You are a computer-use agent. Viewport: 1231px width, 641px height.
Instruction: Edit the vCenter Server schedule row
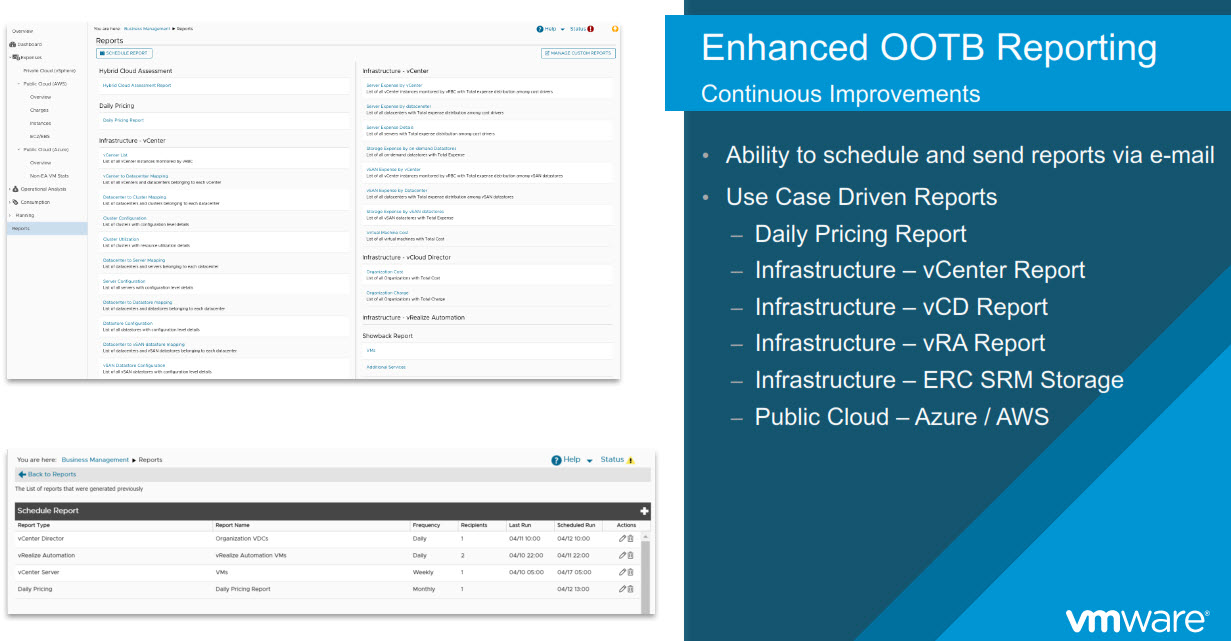click(622, 572)
